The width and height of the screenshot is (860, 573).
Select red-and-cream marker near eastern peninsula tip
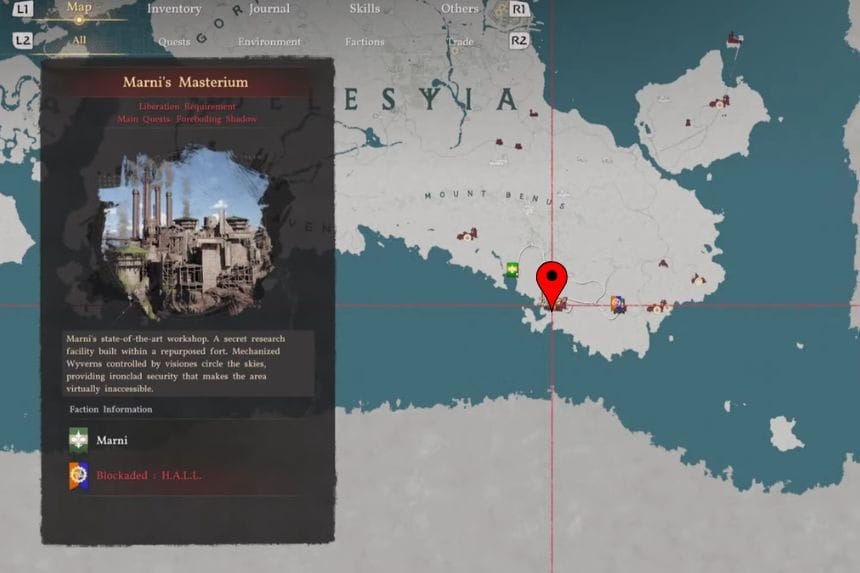pos(698,280)
